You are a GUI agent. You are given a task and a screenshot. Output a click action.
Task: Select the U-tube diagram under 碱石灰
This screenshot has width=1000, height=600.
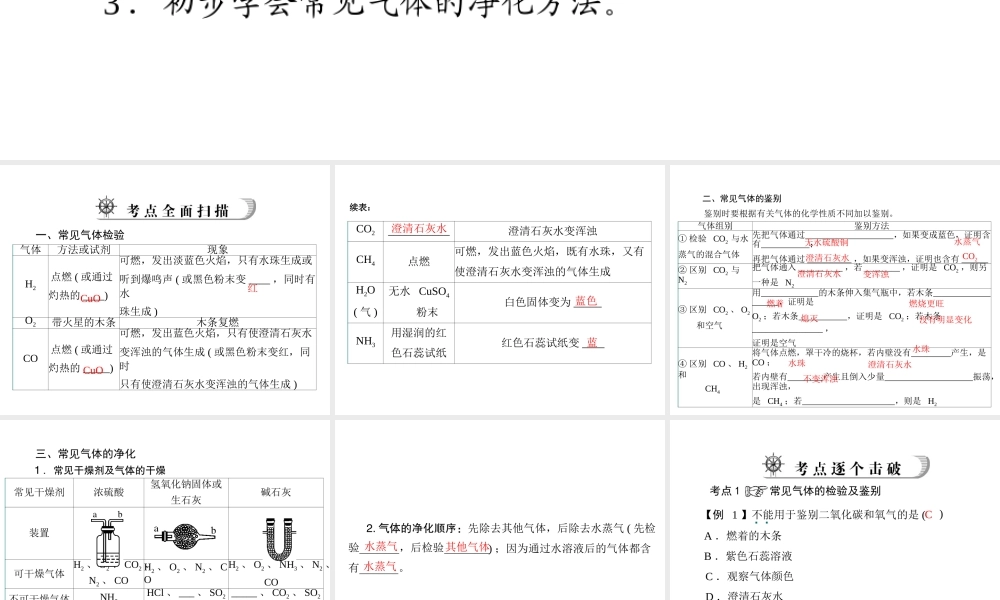click(279, 539)
